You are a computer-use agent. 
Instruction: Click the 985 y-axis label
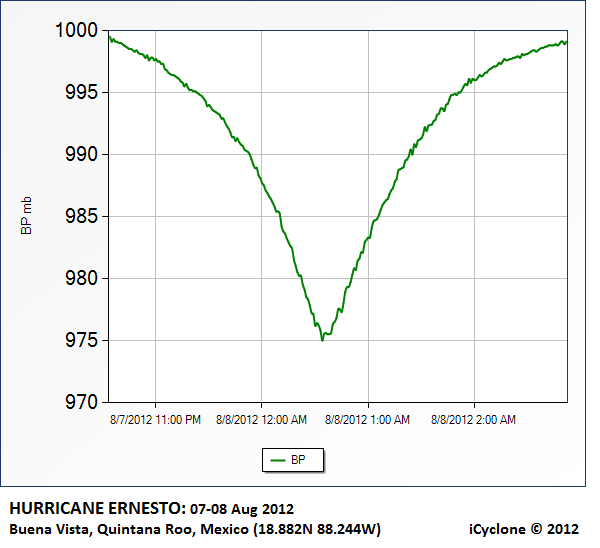click(82, 216)
